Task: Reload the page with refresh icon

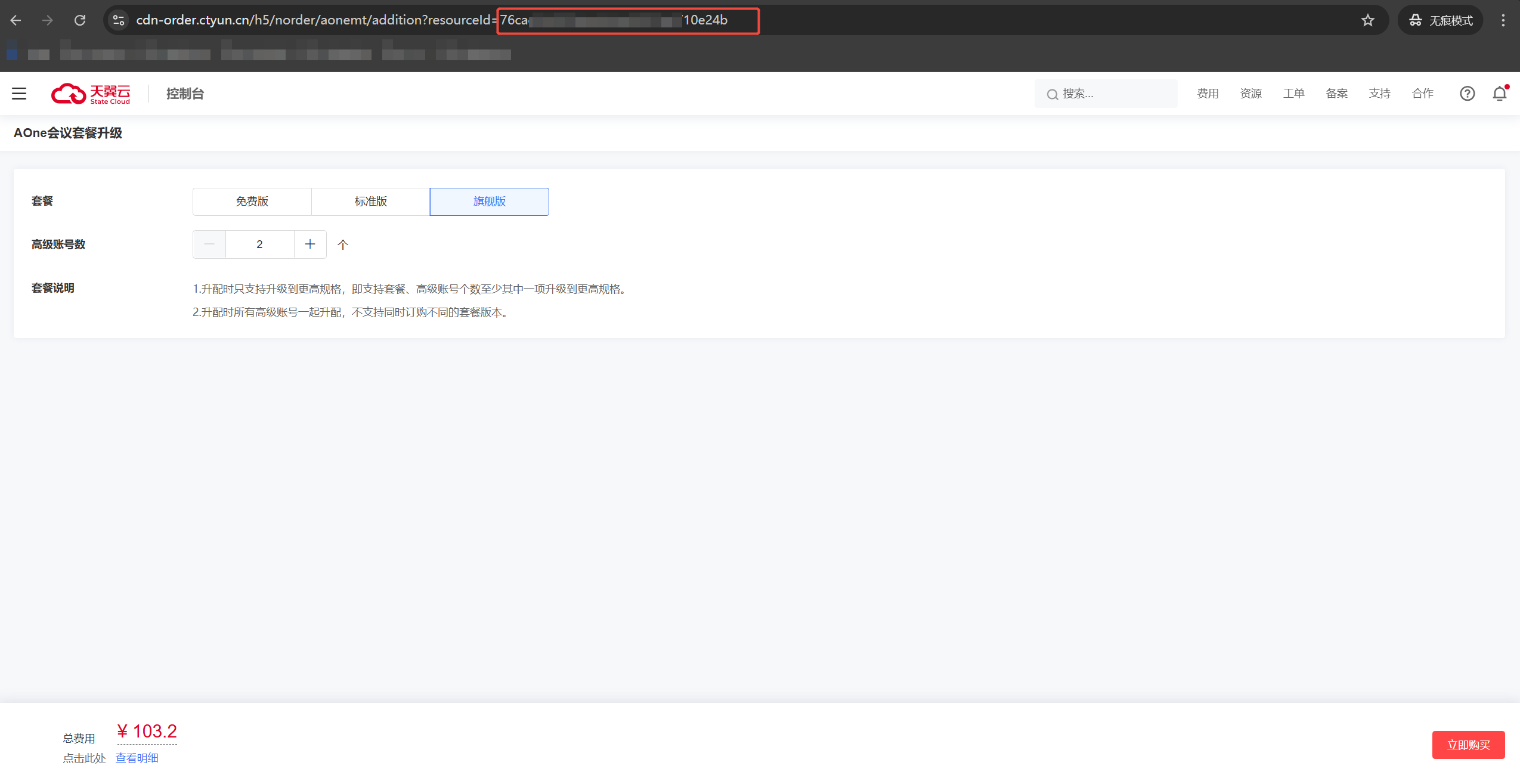Action: pos(80,20)
